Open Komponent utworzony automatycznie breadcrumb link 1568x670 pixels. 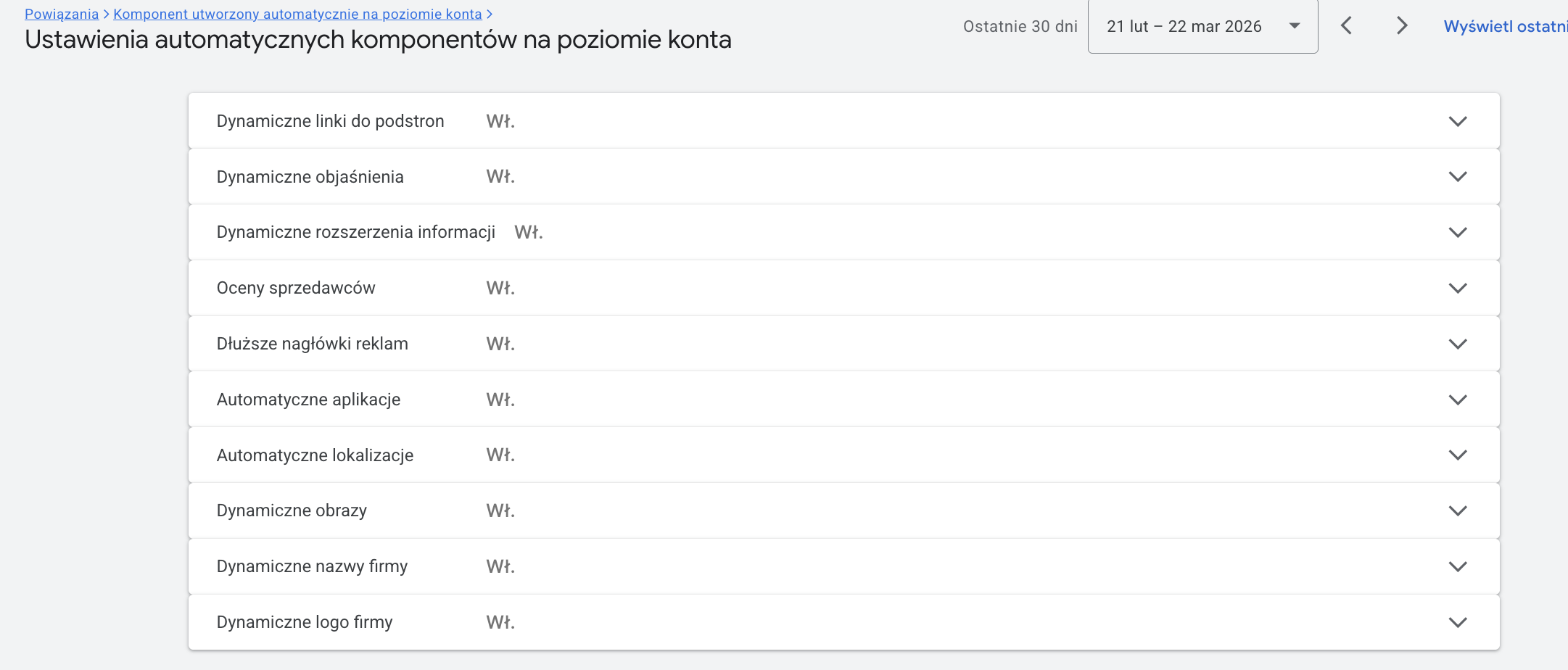pos(297,14)
